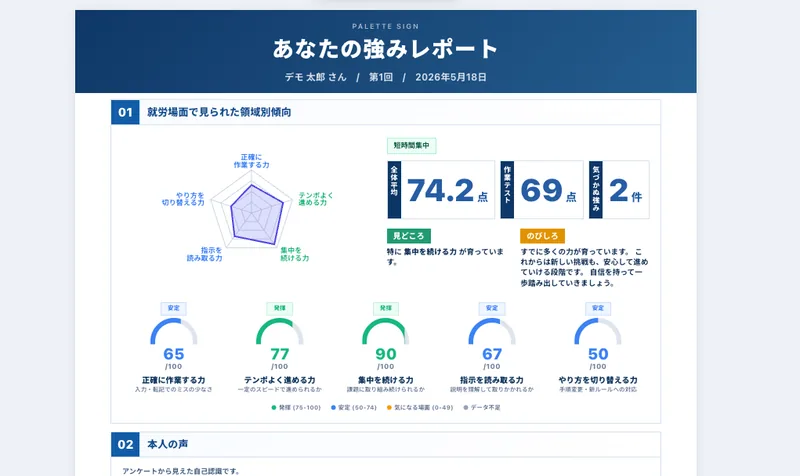Click legend item 気になる場面 (0-49)
This screenshot has height=476, width=800.
point(420,408)
